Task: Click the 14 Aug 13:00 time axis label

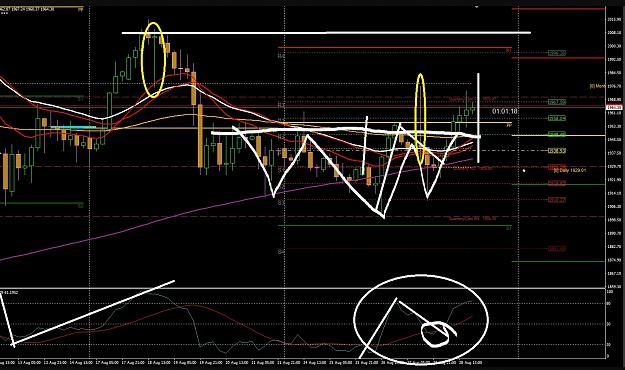Action: pos(81,363)
